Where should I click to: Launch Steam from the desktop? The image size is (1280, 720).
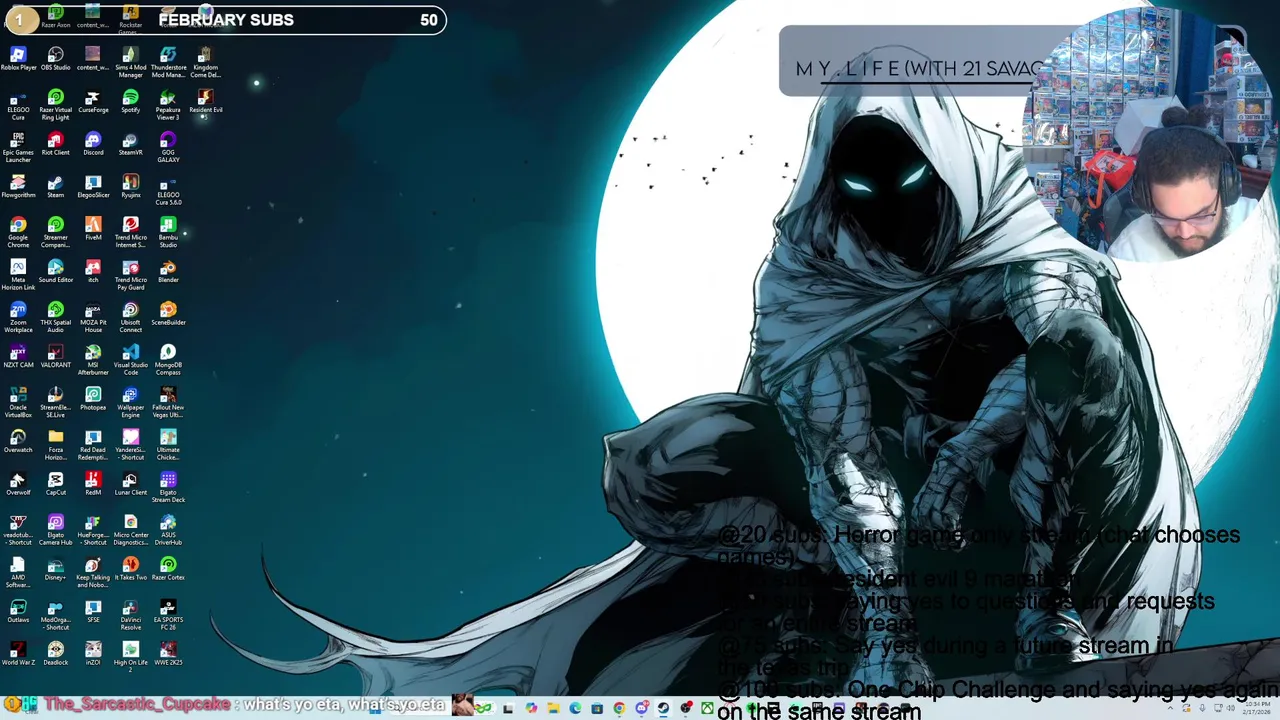(55, 187)
